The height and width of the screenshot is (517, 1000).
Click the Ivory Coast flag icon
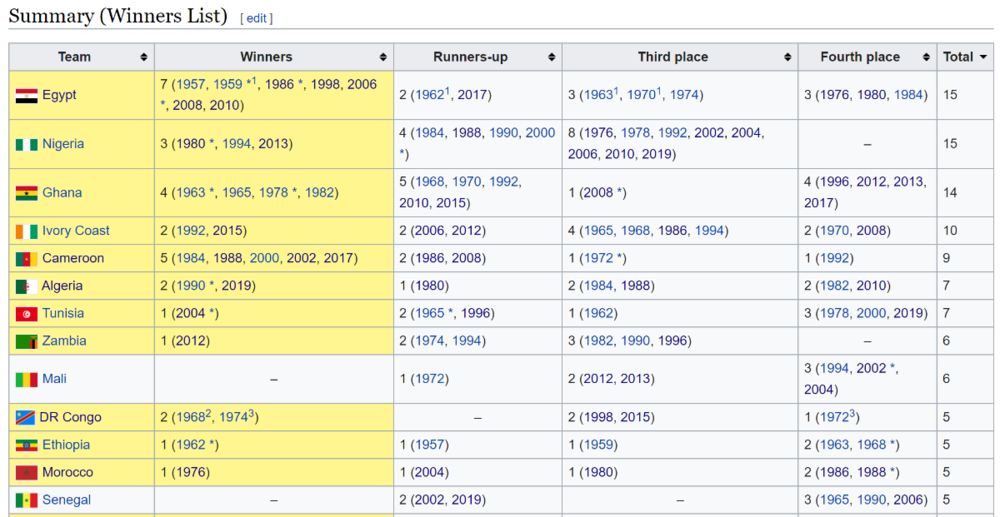point(26,231)
